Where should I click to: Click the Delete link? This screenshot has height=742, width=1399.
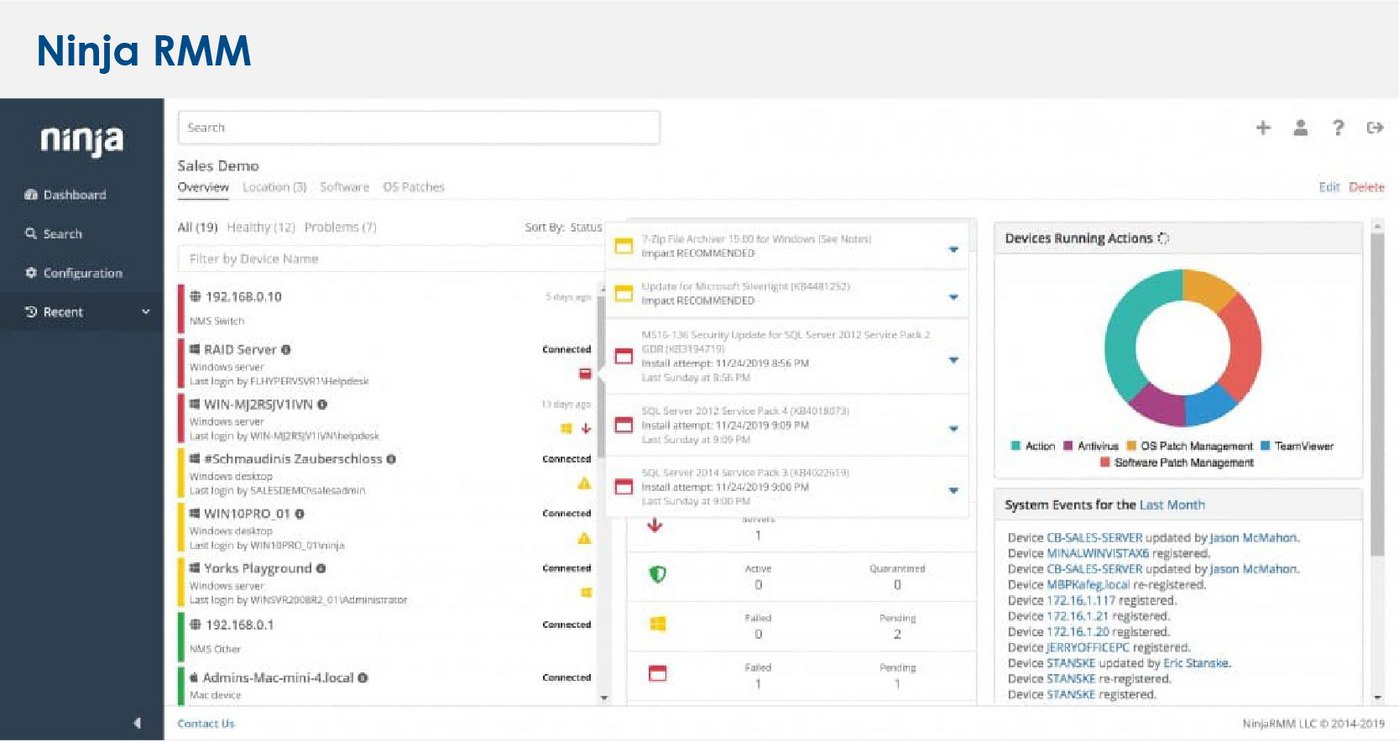(x=1367, y=187)
